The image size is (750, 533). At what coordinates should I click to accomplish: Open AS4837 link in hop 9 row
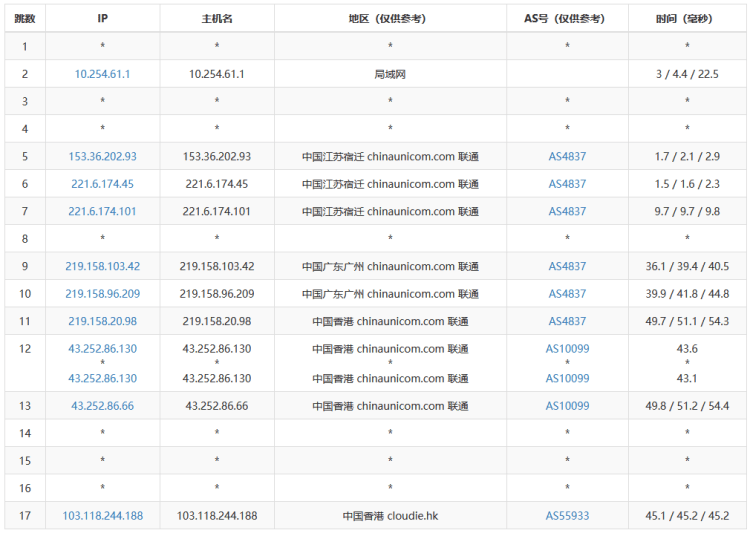click(567, 267)
